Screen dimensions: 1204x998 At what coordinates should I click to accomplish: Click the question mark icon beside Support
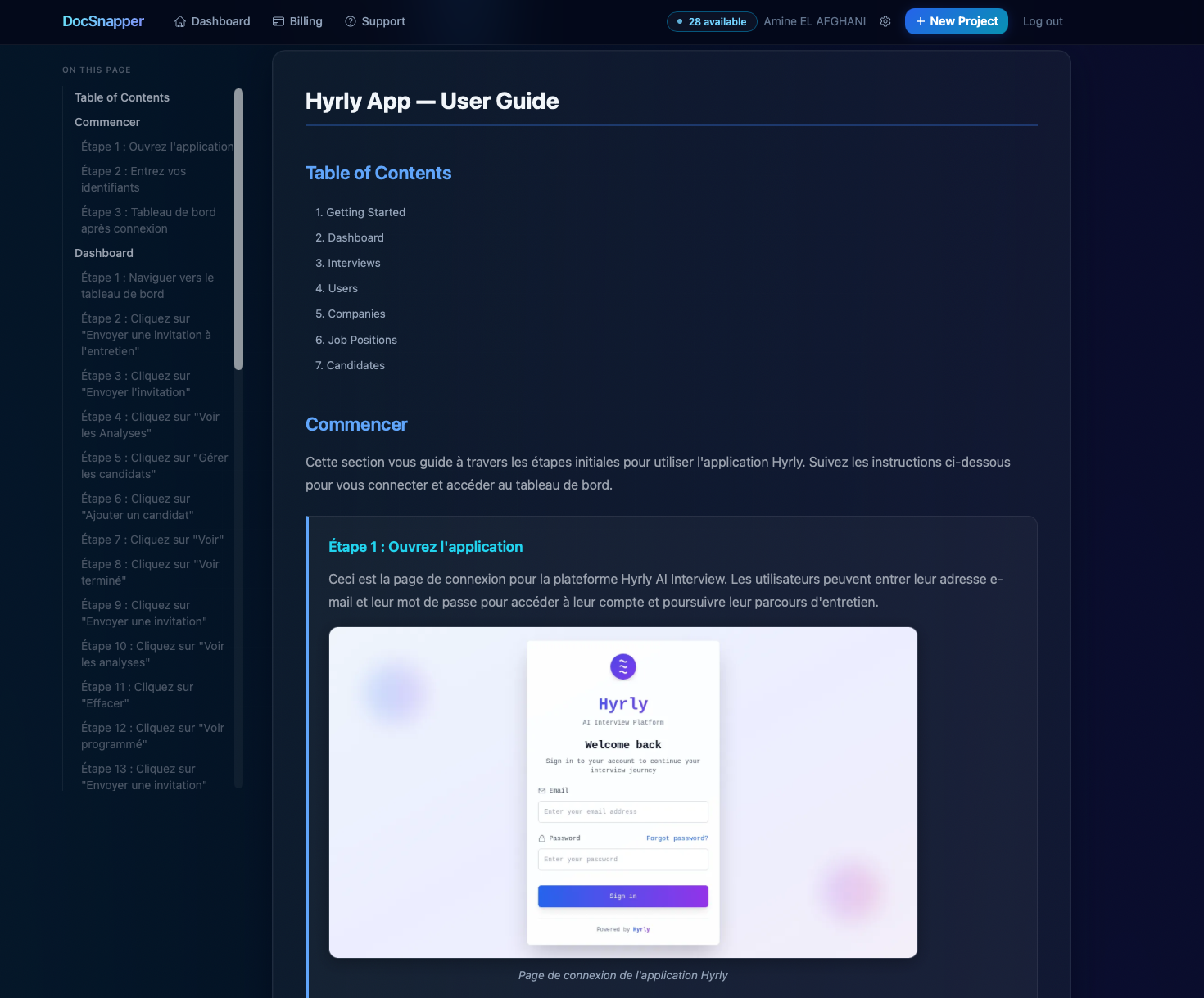[x=350, y=21]
